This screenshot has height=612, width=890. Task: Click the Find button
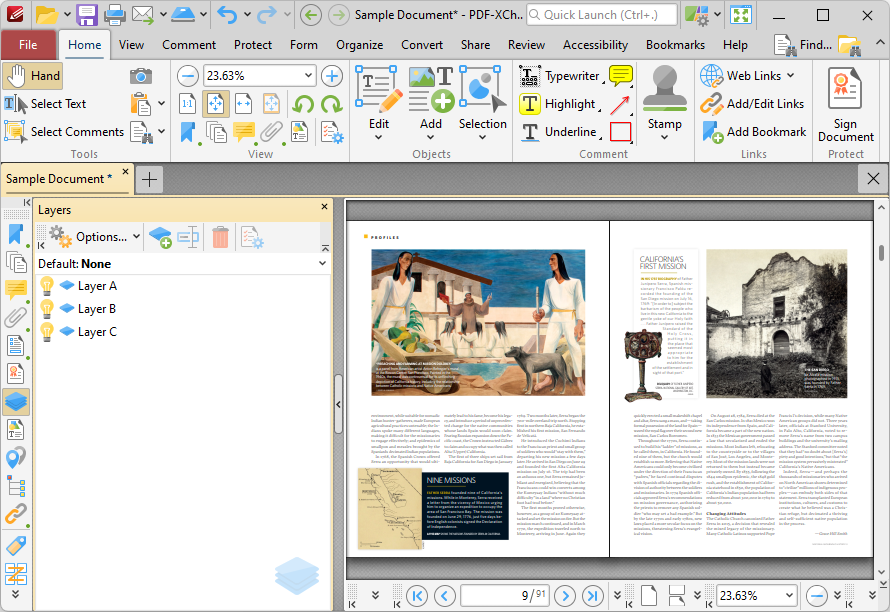point(803,45)
